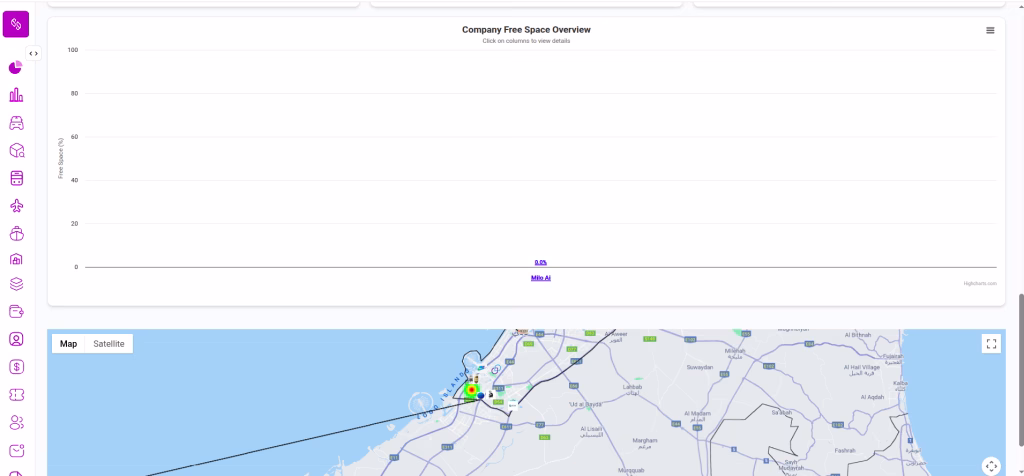Click the 'Suwaydan' place label on map
1024x476 pixels.
click(699, 368)
